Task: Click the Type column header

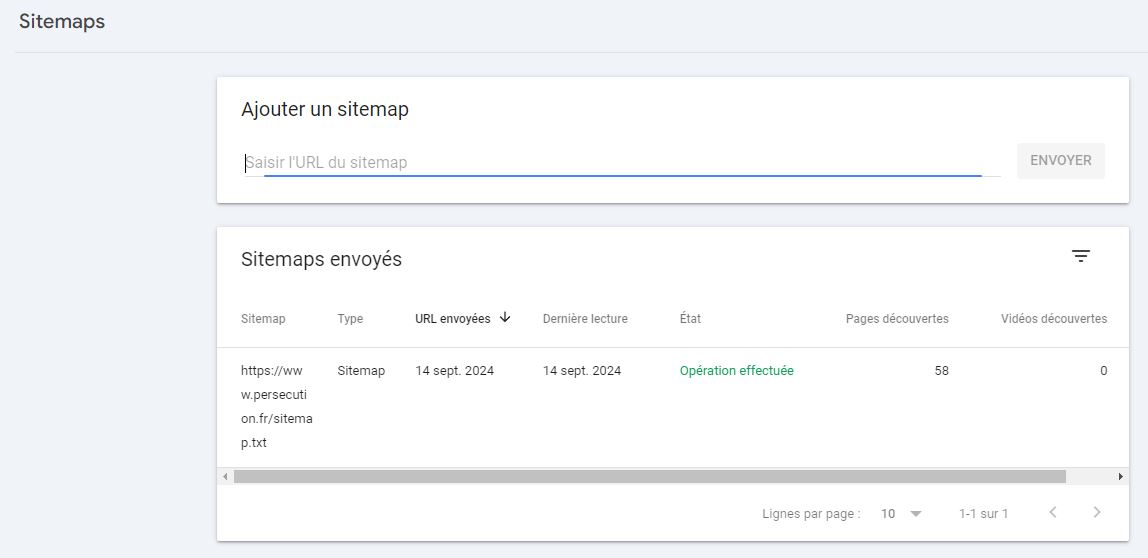Action: [350, 319]
